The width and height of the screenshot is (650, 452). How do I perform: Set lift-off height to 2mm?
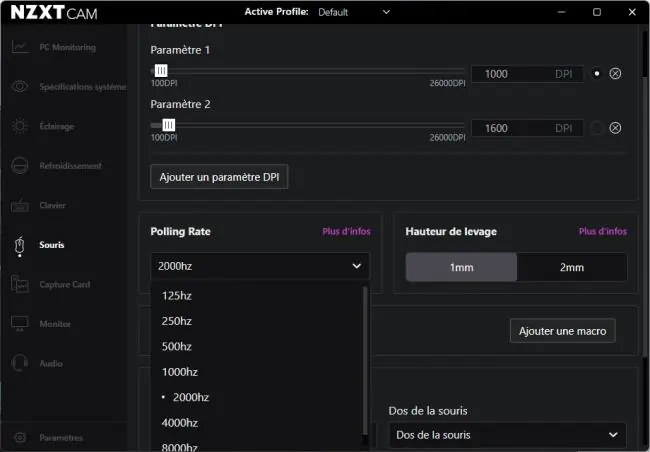click(572, 267)
